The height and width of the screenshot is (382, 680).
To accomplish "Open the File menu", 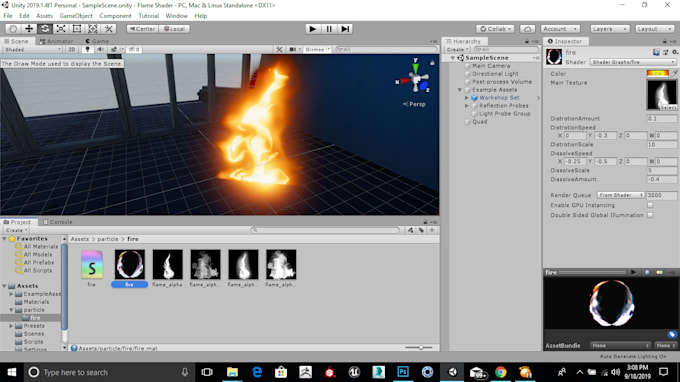I will pos(8,16).
